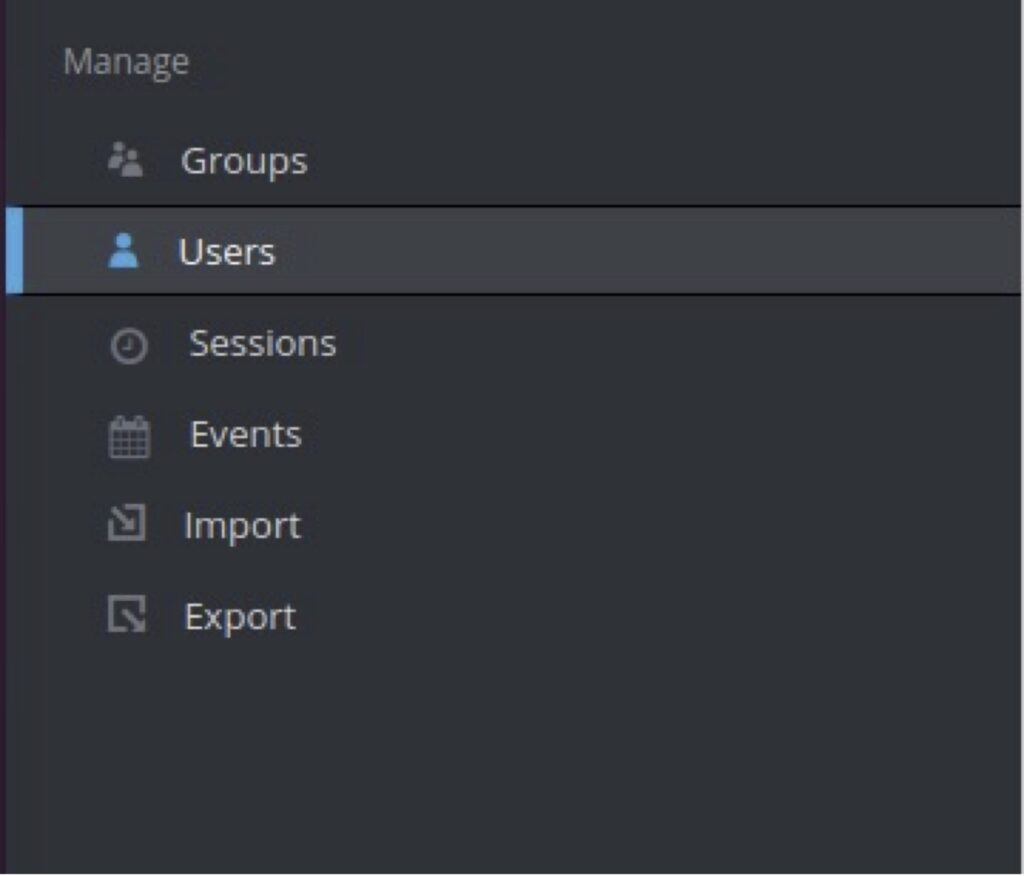
Task: Click the blue active indicator beside Users
Action: coord(14,251)
